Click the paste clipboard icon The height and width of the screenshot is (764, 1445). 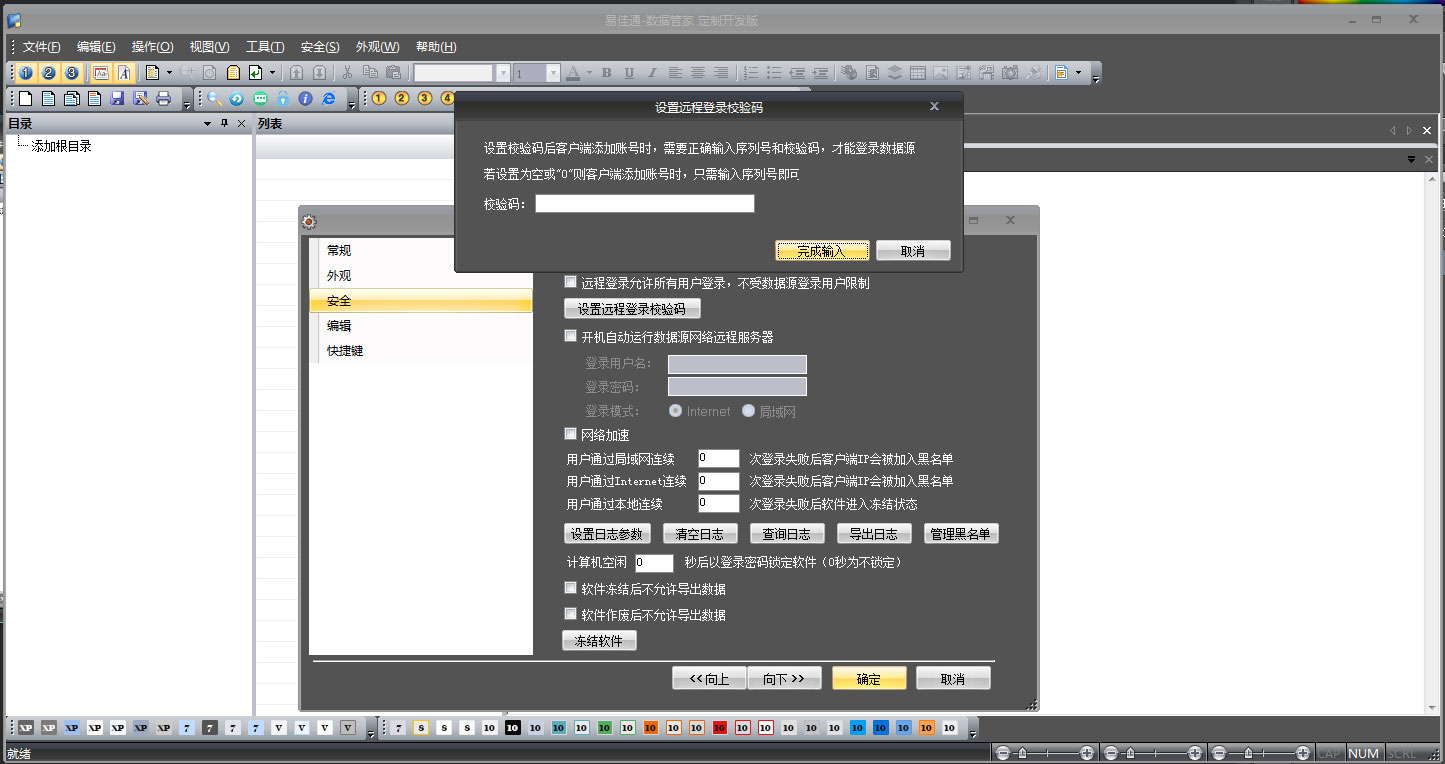coord(394,73)
